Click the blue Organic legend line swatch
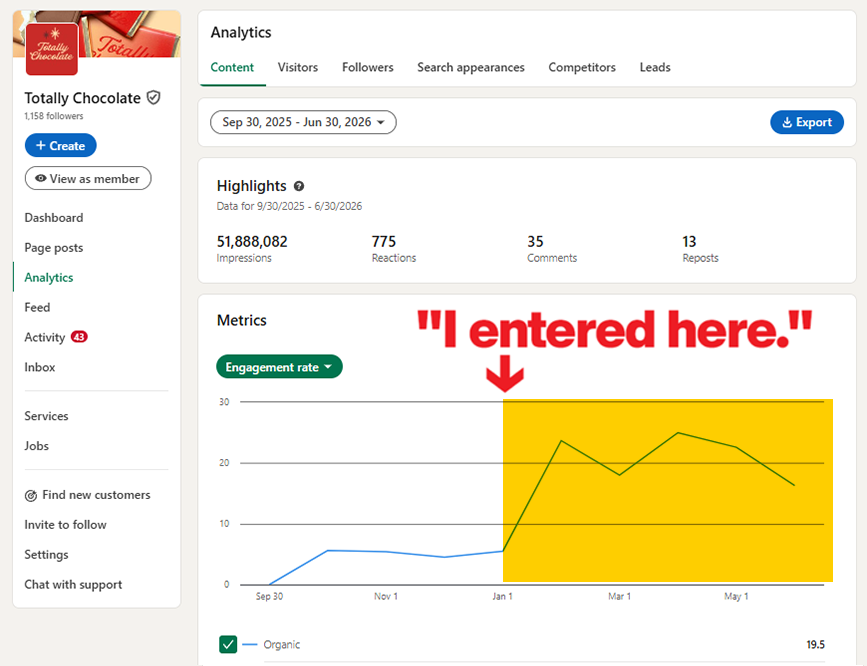 point(250,644)
